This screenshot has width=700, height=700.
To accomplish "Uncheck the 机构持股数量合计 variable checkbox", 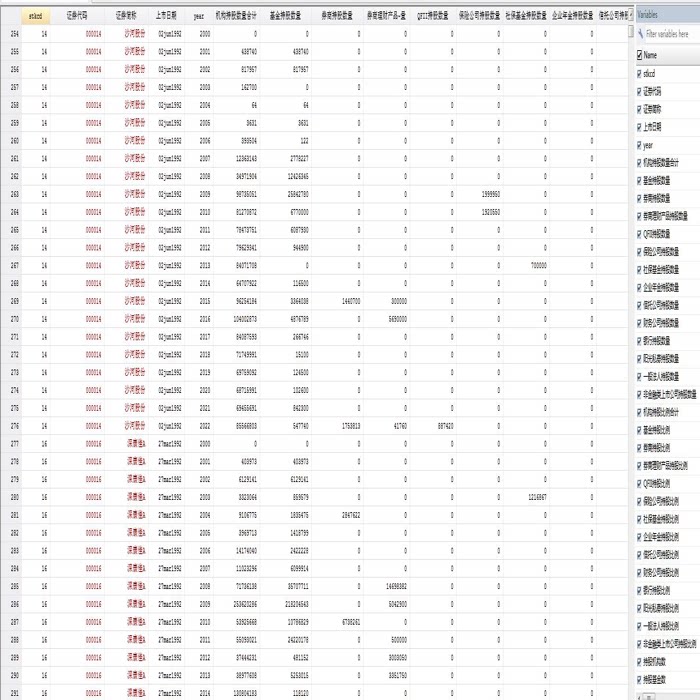I will 639,162.
